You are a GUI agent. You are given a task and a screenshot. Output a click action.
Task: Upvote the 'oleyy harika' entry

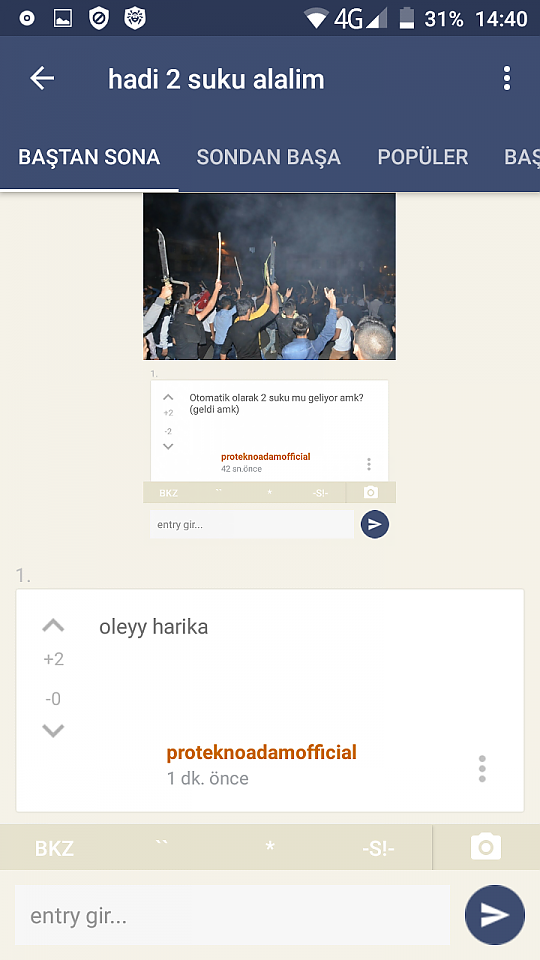53,625
